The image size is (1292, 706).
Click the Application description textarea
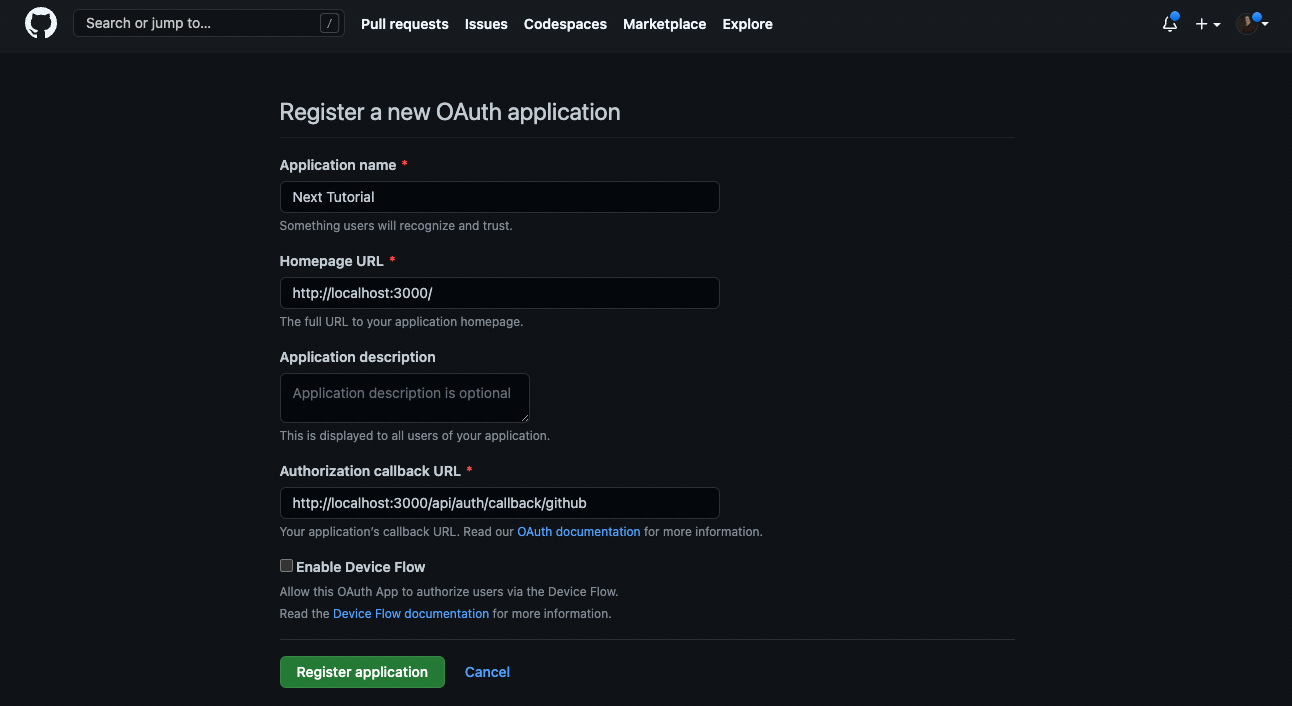pos(404,397)
